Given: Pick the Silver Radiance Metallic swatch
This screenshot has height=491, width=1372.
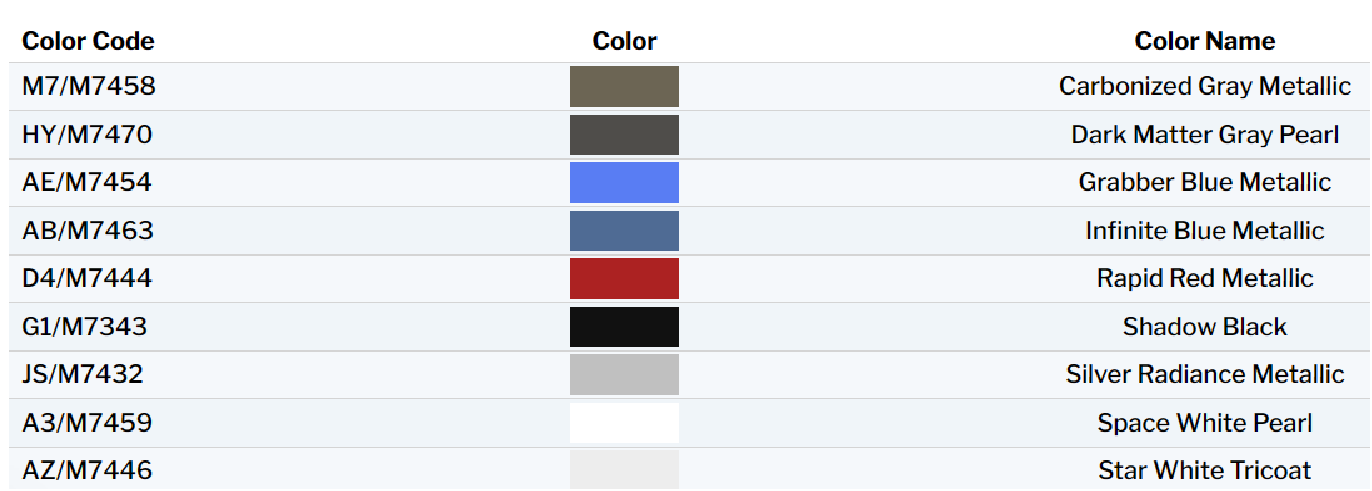Looking at the screenshot, I should (x=624, y=374).
